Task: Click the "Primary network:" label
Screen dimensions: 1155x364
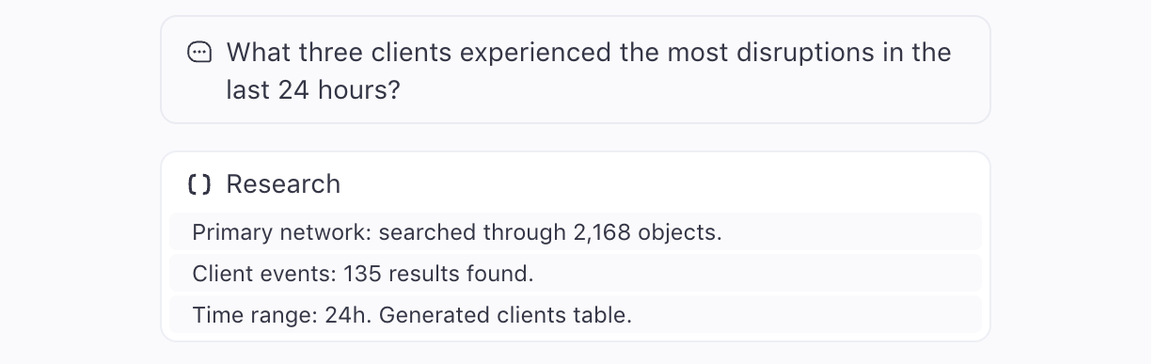Action: point(282,232)
